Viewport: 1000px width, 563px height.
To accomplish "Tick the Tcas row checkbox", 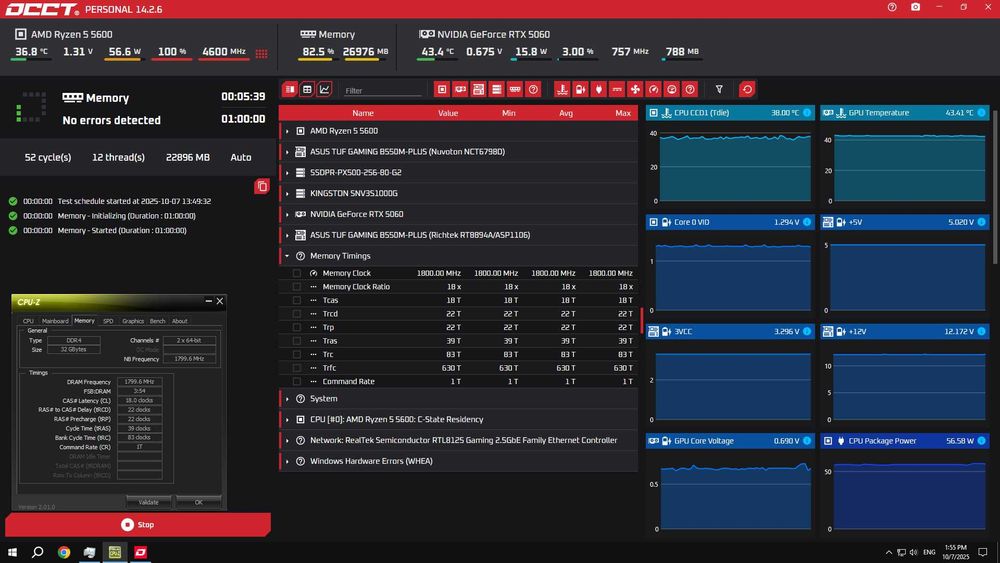I will (297, 300).
